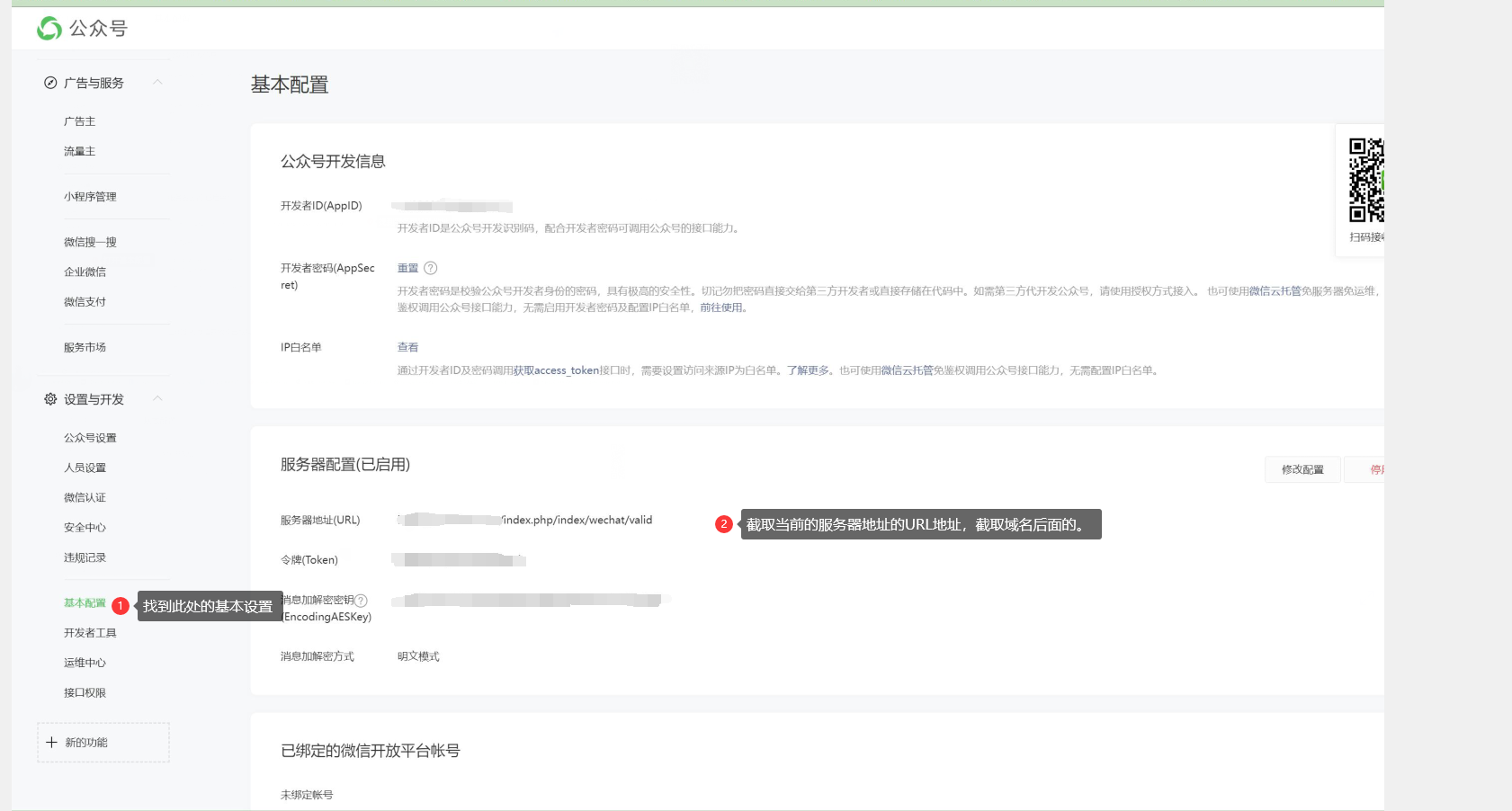Click the 查看 link for IP白名单

click(408, 347)
